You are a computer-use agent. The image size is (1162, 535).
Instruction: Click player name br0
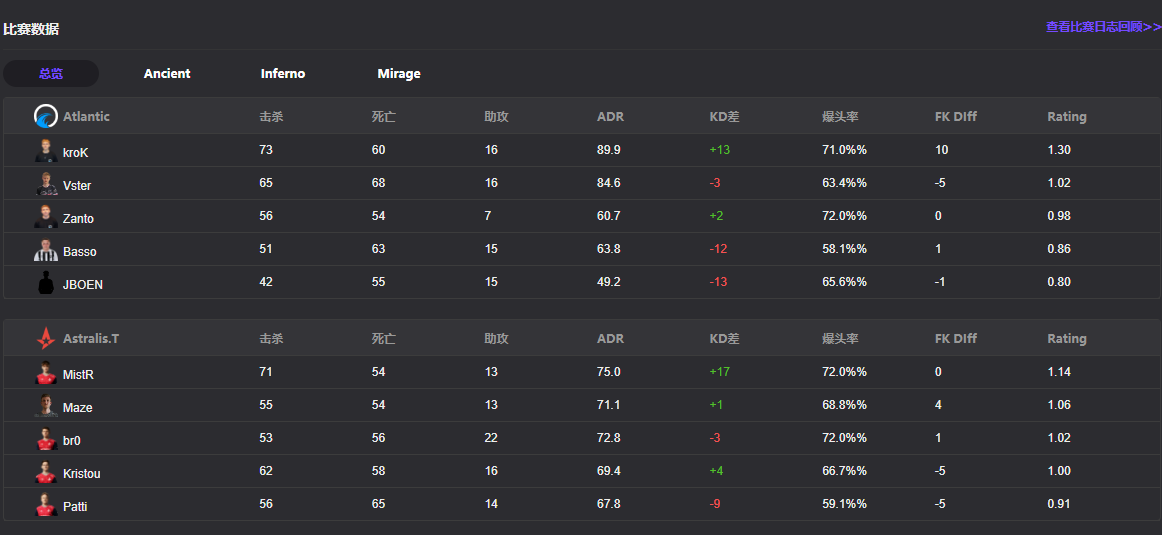tap(72, 441)
